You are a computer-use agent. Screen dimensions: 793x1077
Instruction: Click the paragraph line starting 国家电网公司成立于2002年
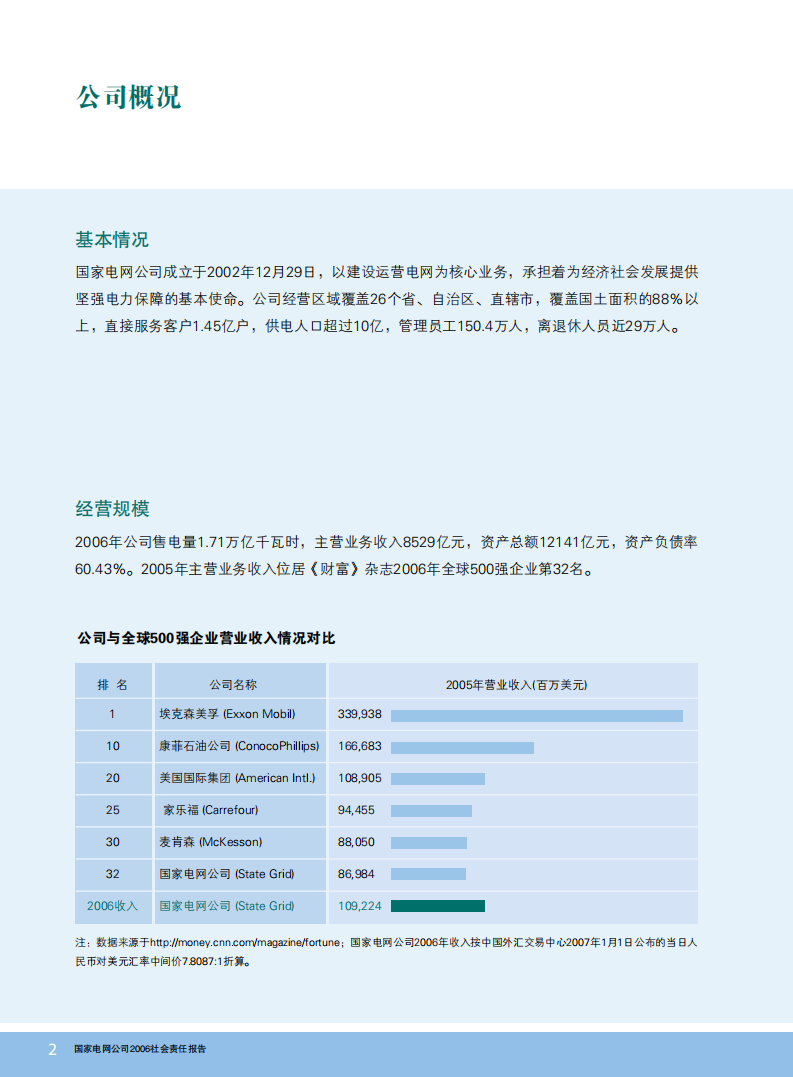tap(387, 272)
